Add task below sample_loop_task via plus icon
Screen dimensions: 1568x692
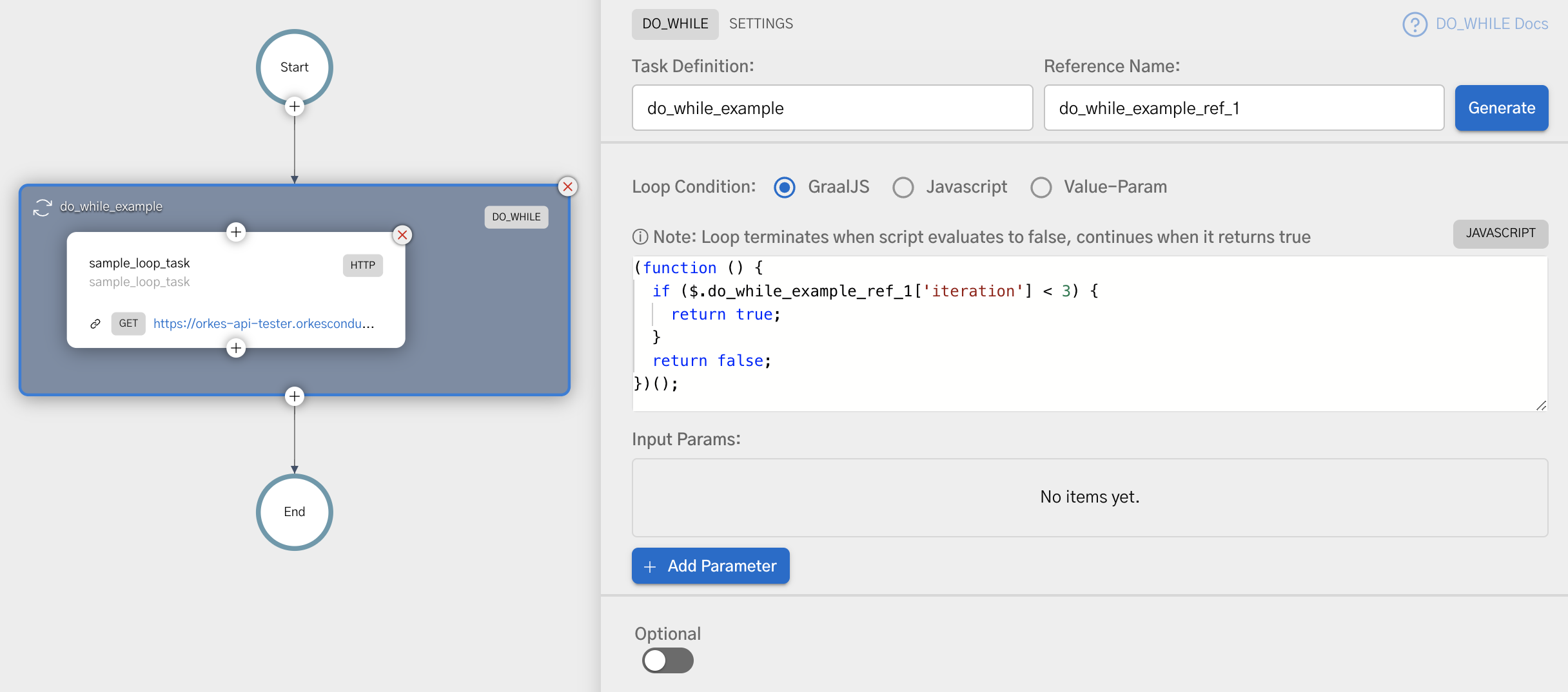pos(236,349)
